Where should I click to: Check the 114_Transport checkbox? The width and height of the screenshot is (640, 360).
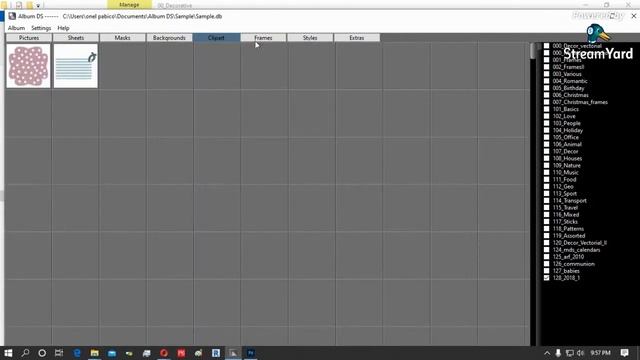547,200
